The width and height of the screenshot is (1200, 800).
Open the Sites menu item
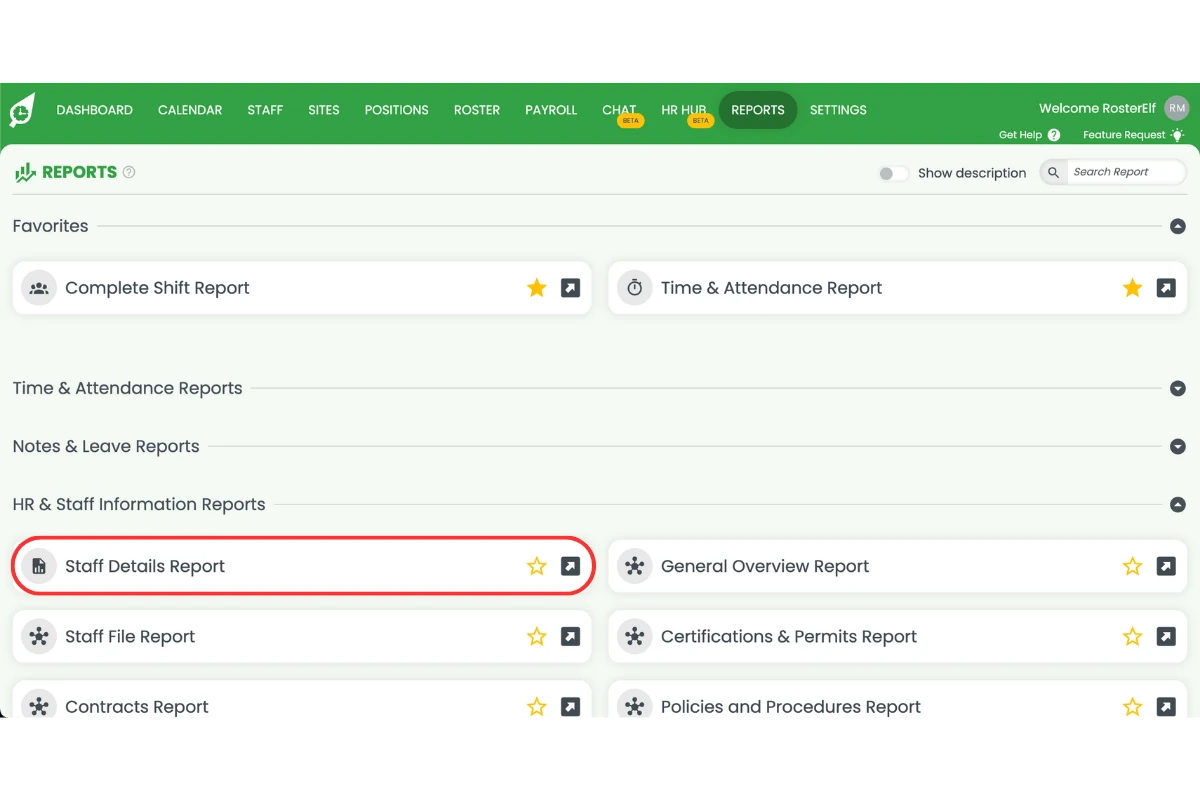tap(324, 110)
